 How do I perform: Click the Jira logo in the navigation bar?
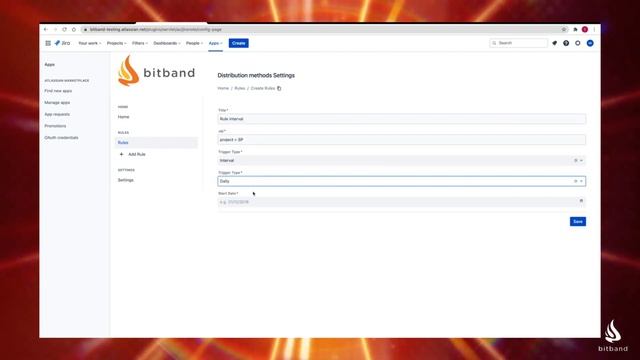[62, 43]
